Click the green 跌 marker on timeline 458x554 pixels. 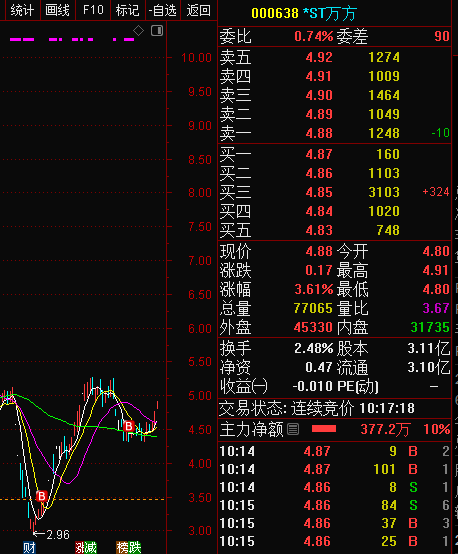click(135, 548)
